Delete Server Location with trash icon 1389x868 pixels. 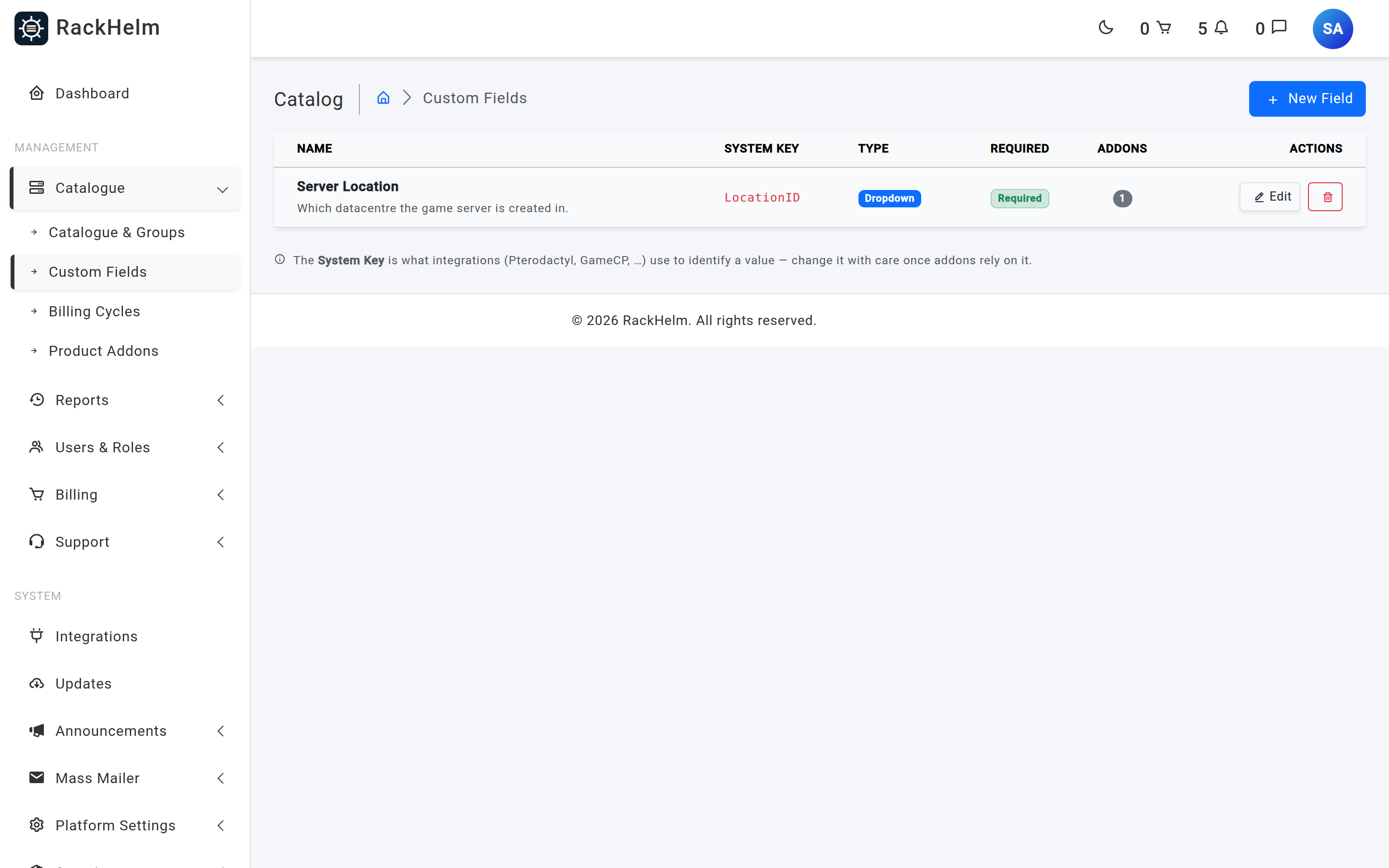(1325, 197)
